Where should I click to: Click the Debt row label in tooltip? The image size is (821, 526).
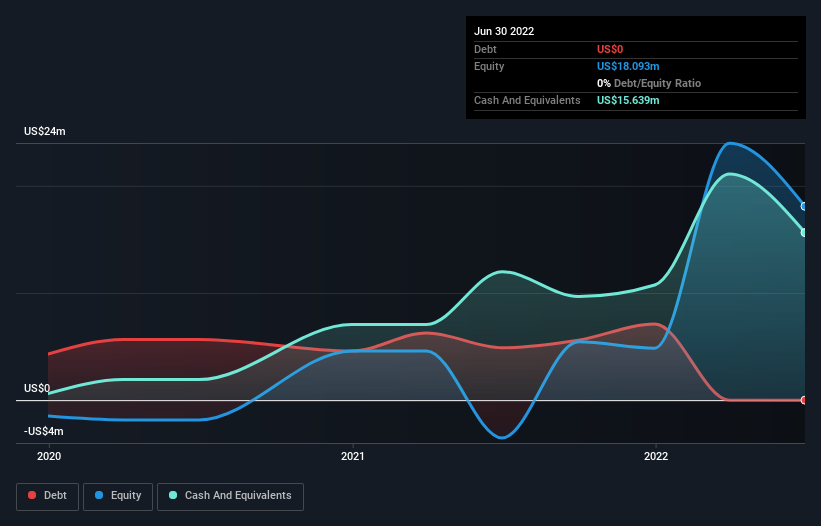(485, 49)
